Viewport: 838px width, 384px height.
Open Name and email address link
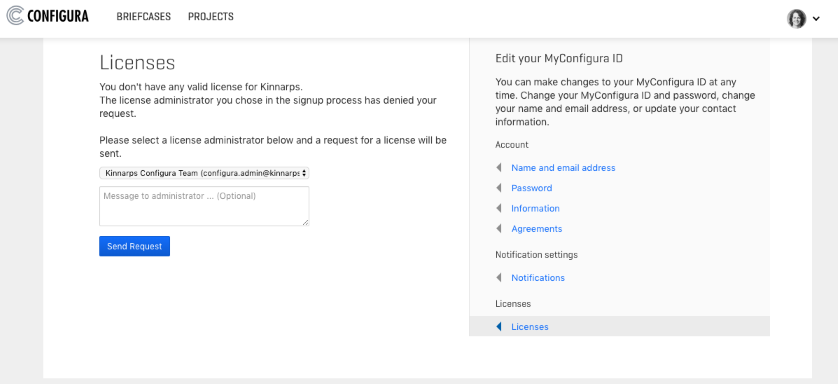563,168
